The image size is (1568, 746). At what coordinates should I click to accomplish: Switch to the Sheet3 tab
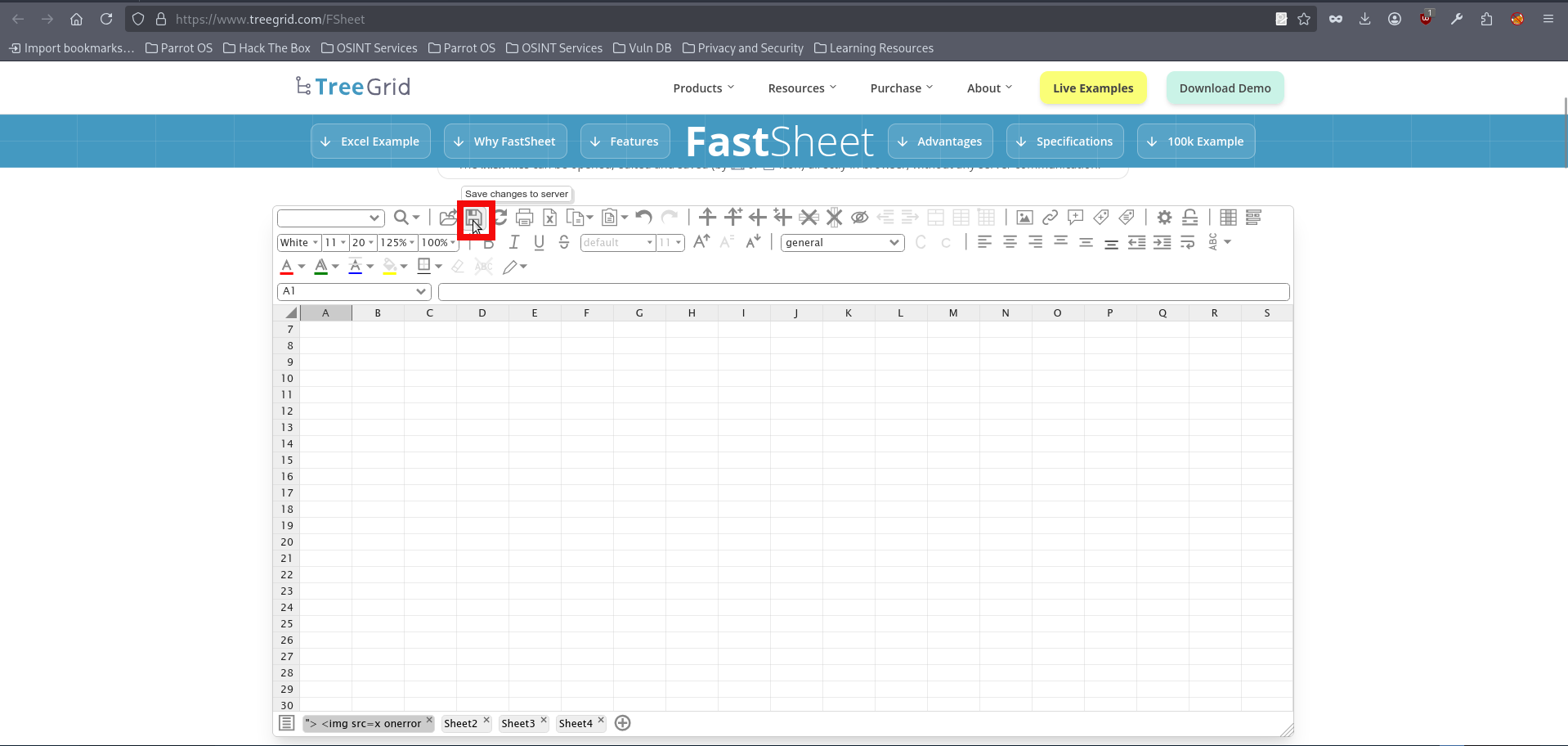pyautogui.click(x=519, y=723)
